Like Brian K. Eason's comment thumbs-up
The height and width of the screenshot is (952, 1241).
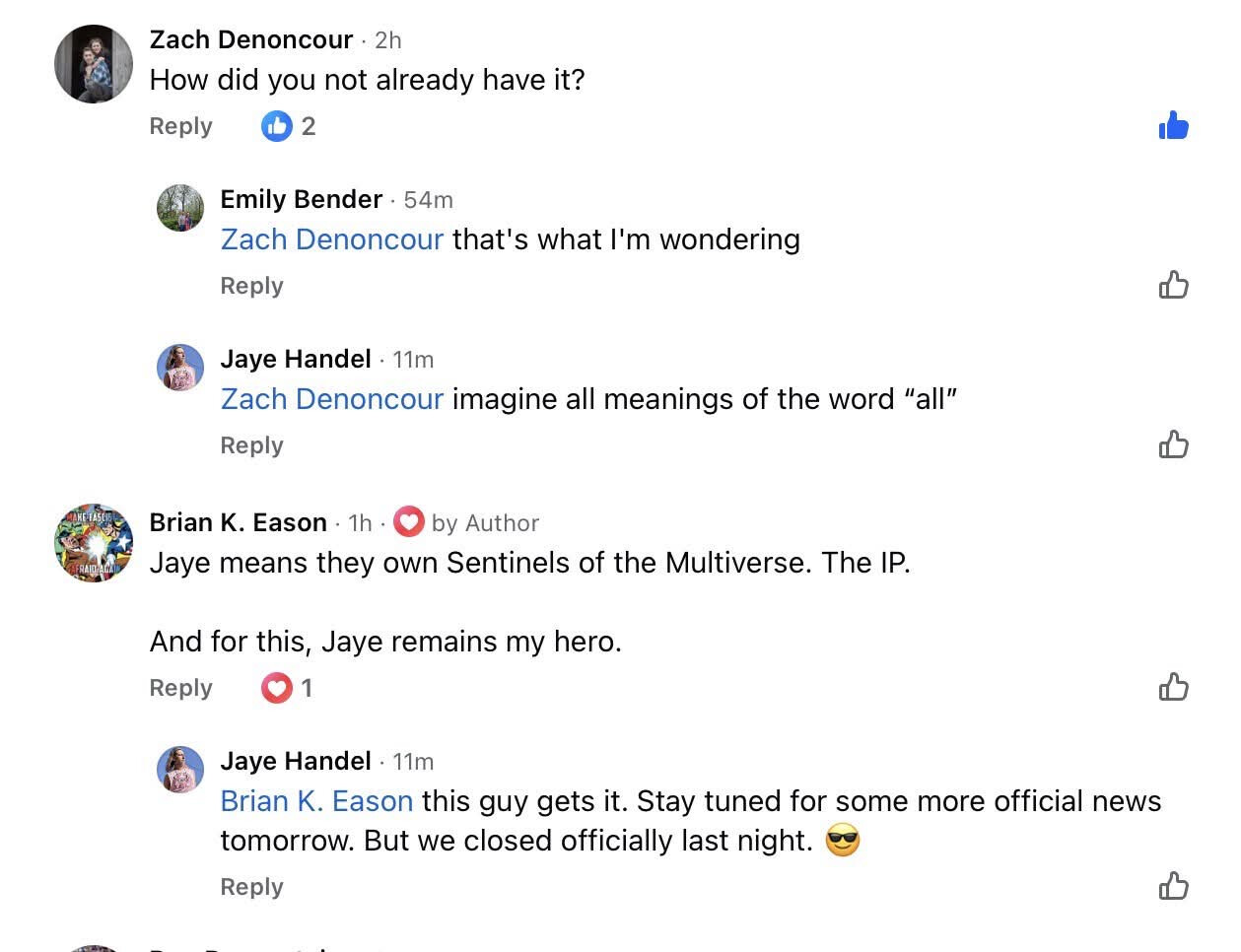[1173, 686]
